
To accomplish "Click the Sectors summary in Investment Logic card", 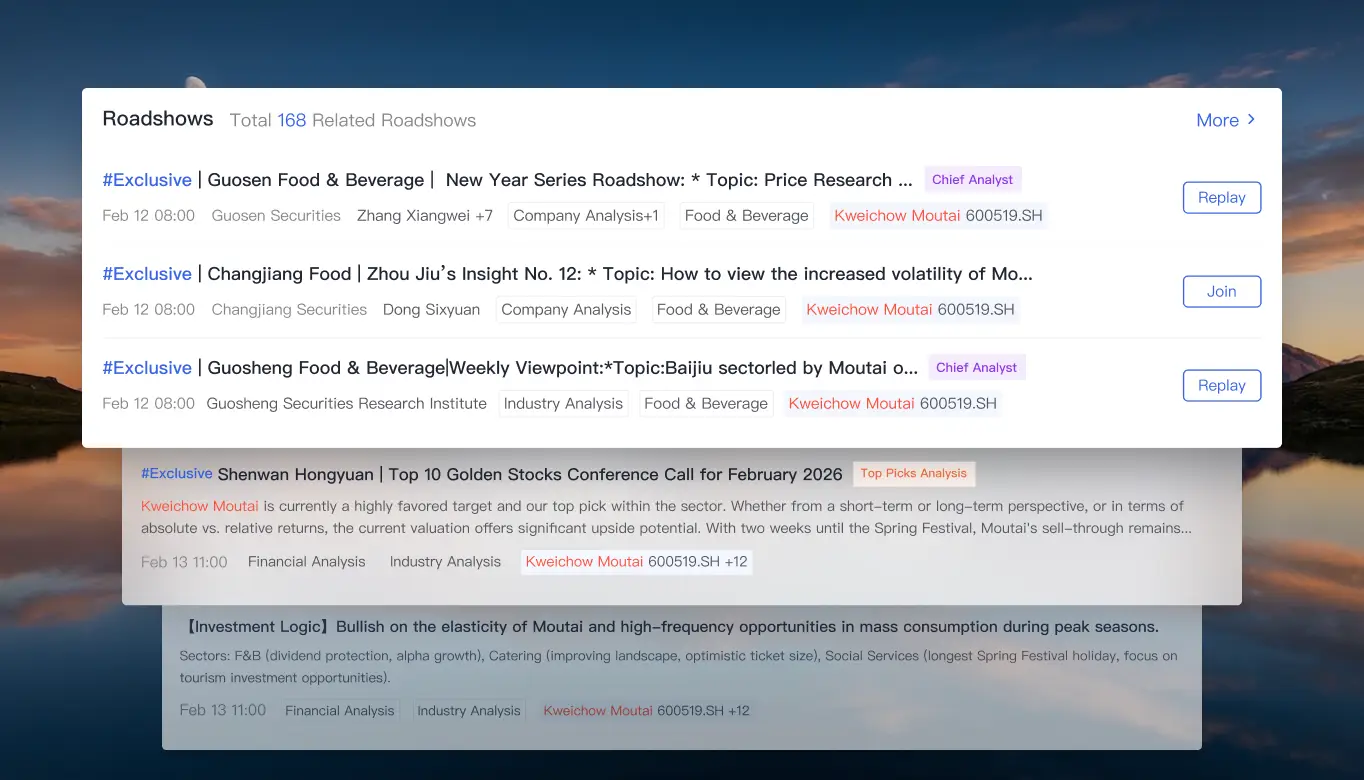I will pyautogui.click(x=679, y=667).
